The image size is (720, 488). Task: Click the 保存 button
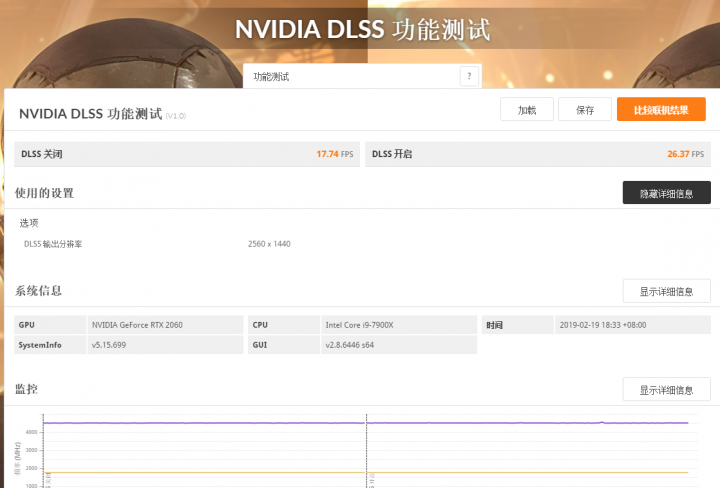click(x=585, y=110)
